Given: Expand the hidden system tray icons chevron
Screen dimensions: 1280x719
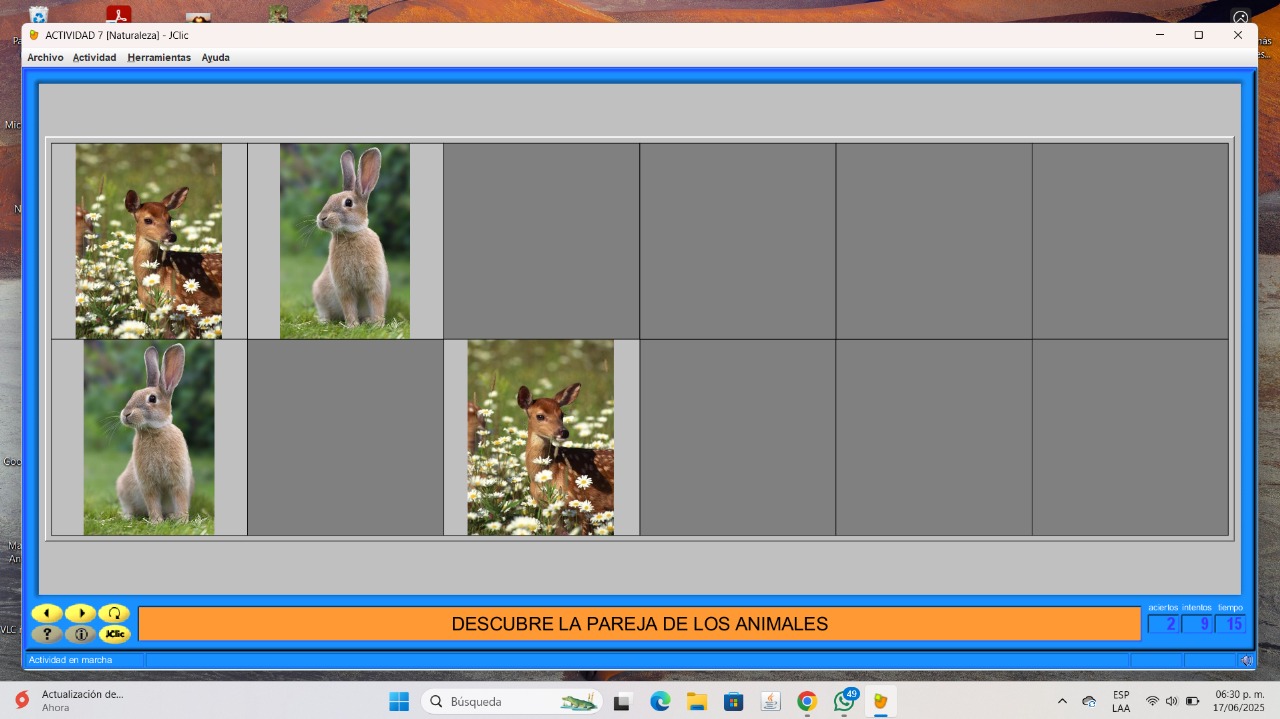Looking at the screenshot, I should (x=1062, y=702).
